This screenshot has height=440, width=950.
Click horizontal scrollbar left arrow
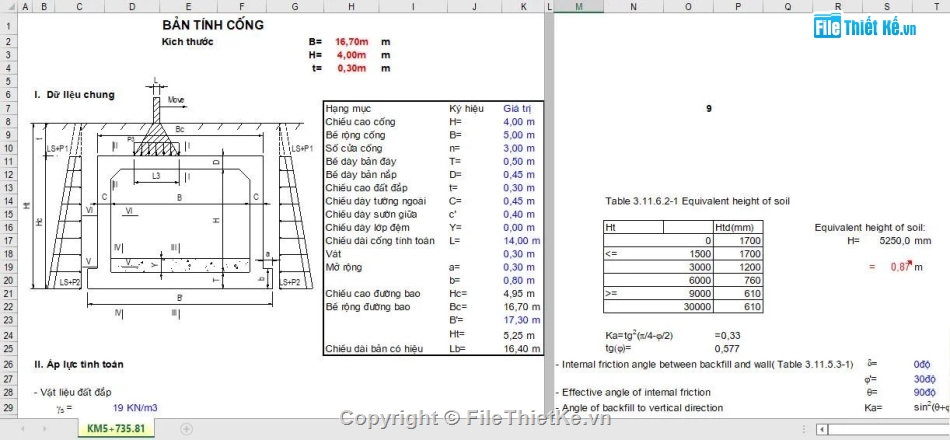pyautogui.click(x=822, y=429)
